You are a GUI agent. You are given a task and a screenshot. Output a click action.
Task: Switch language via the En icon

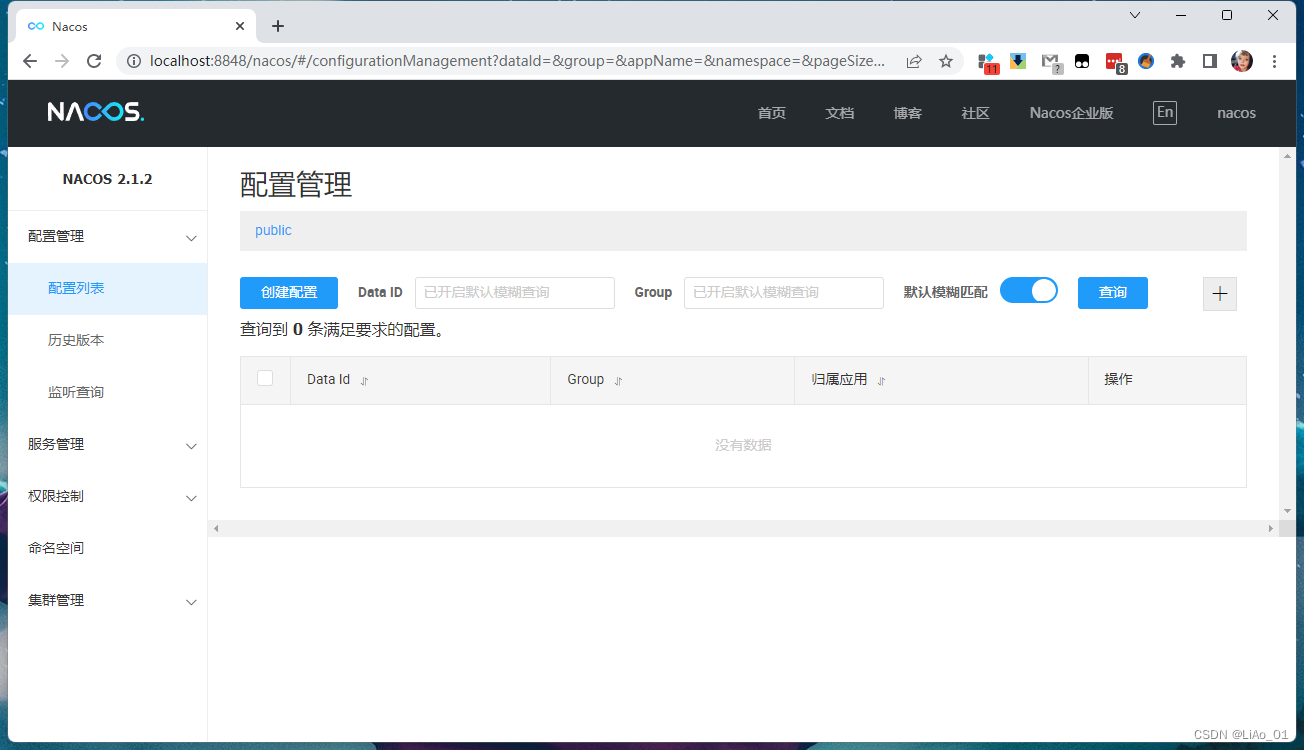click(1164, 112)
